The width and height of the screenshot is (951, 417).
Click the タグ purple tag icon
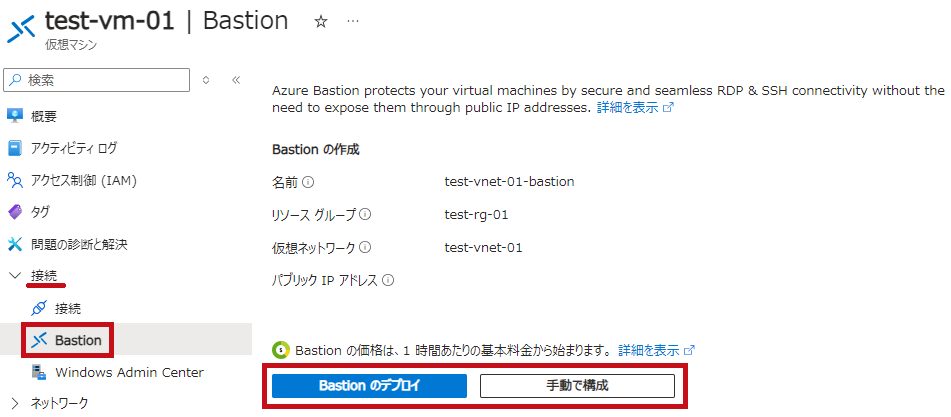point(15,212)
